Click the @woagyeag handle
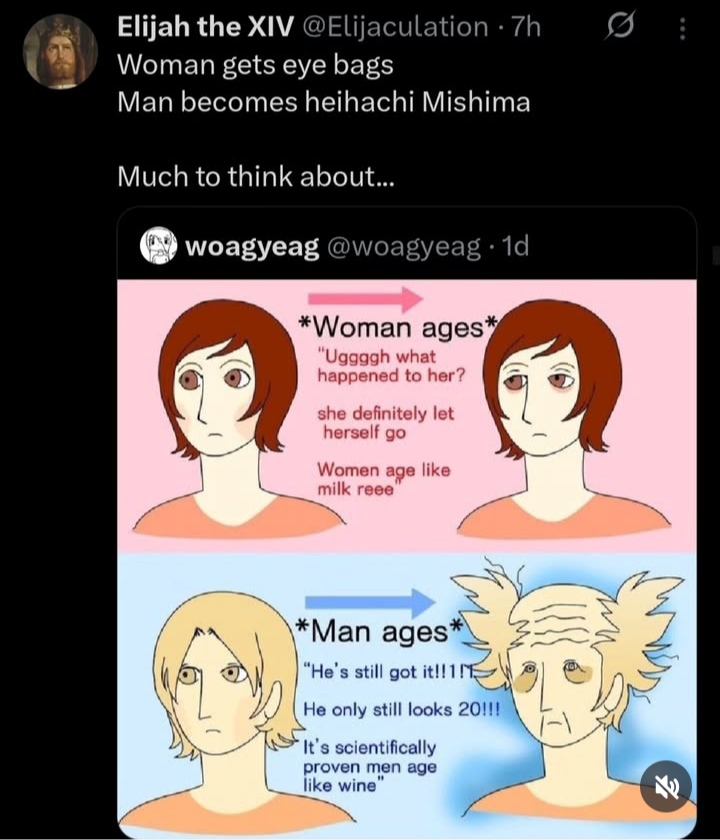Viewport: 720px width, 840px height. (404, 246)
